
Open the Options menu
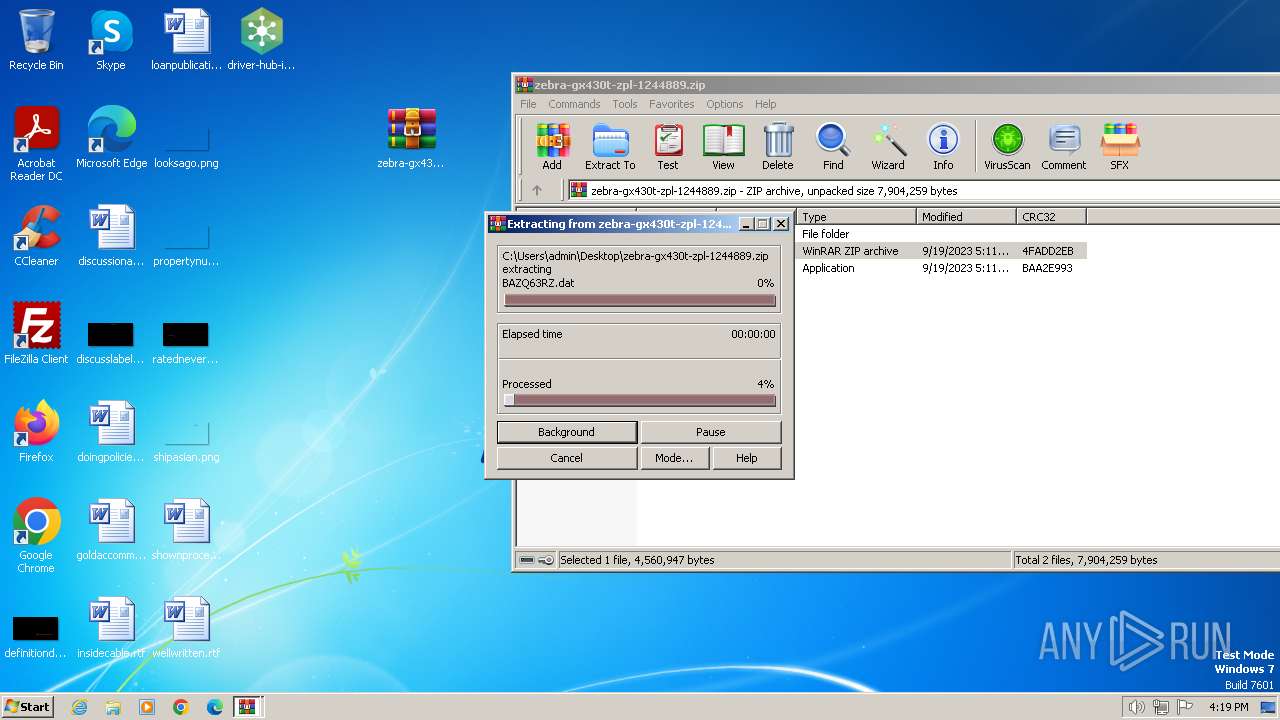tap(725, 104)
